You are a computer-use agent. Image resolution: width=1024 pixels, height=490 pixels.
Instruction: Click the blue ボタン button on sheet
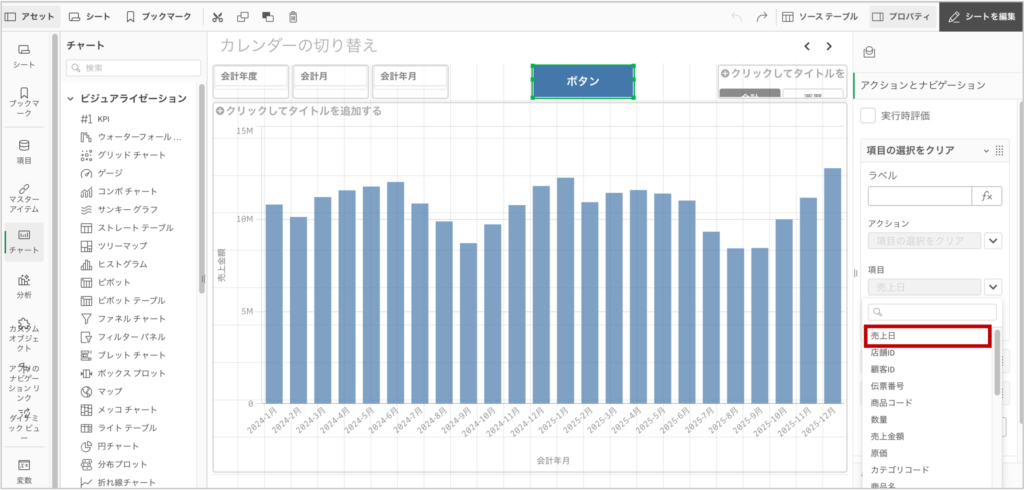coord(583,81)
